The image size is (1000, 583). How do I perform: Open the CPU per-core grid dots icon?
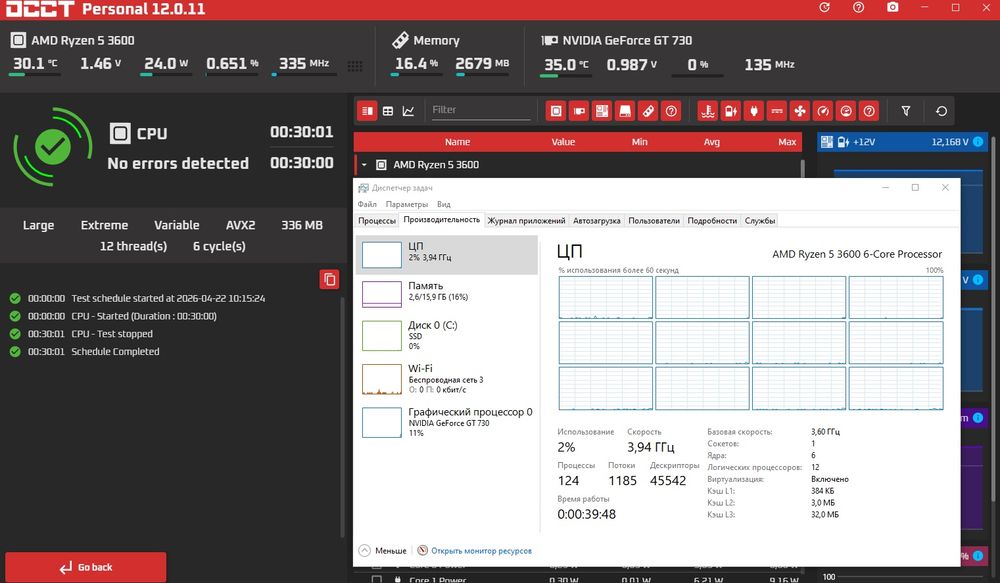point(355,66)
